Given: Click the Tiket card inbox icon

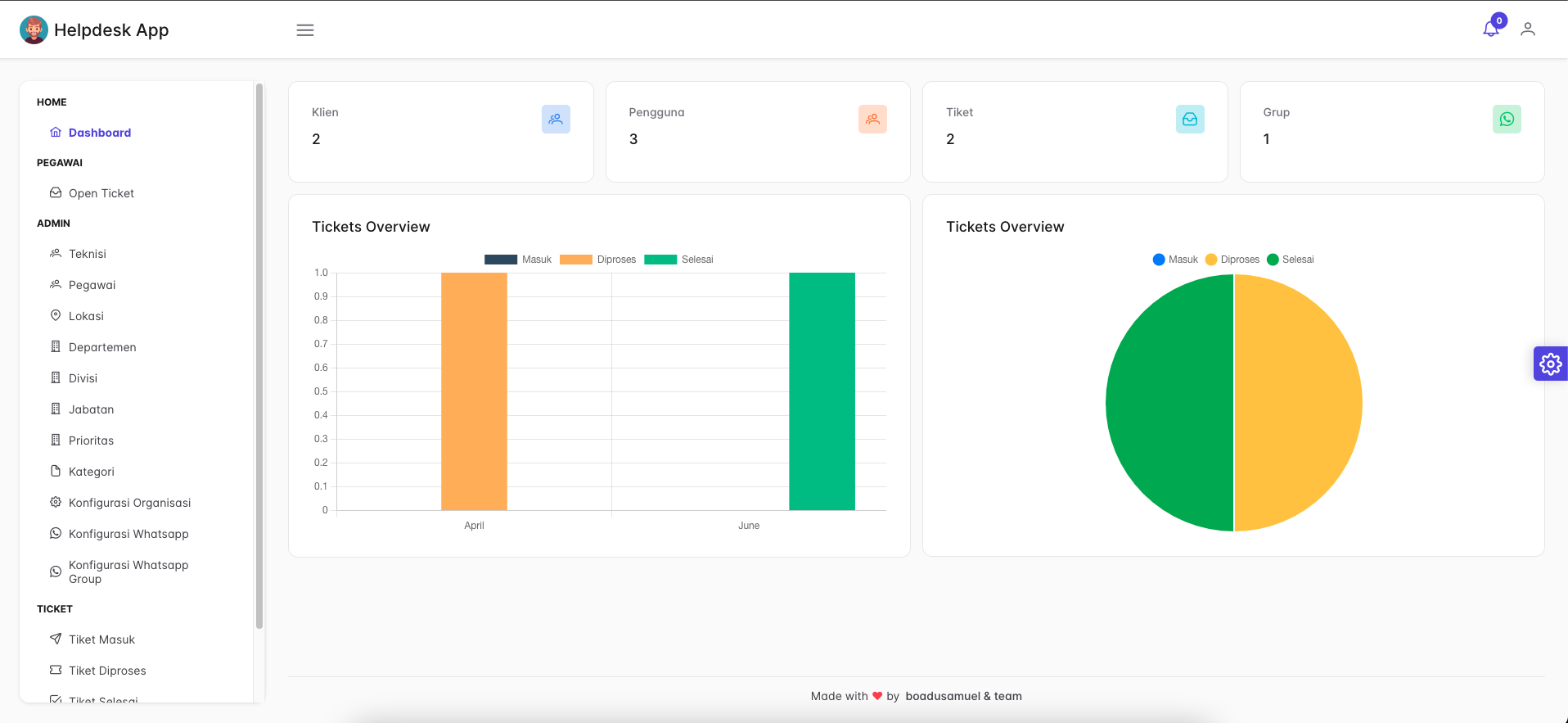Looking at the screenshot, I should [1190, 120].
